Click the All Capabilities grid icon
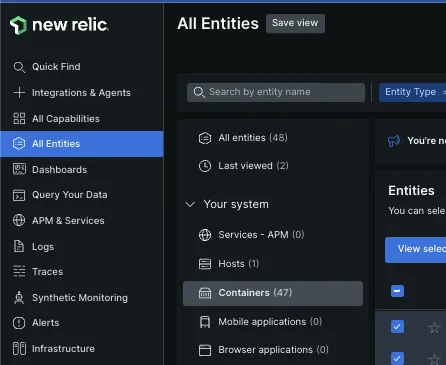This screenshot has height=365, width=446. point(19,118)
